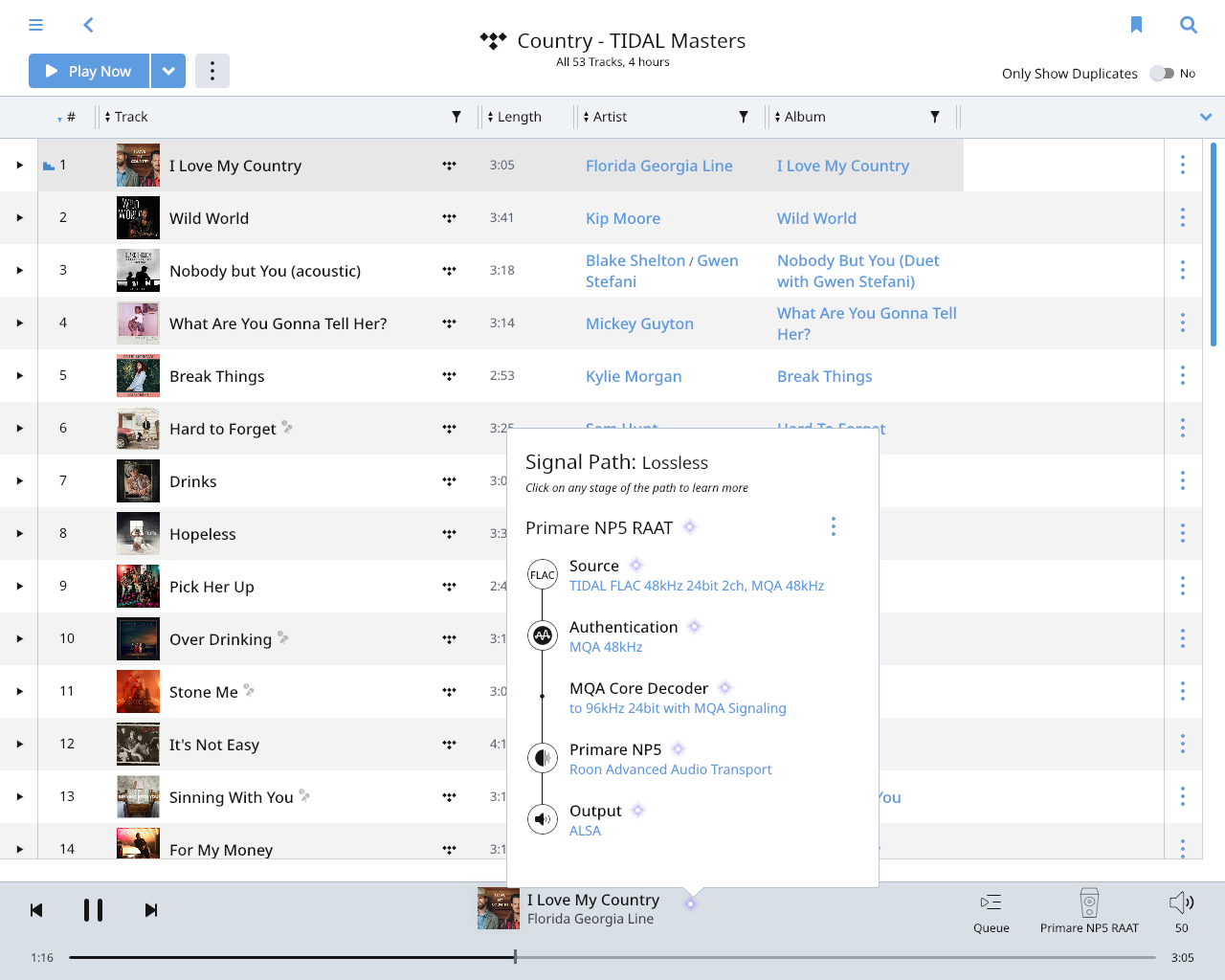Open Primare NP5 RAAT zone options menu

pyautogui.click(x=834, y=526)
